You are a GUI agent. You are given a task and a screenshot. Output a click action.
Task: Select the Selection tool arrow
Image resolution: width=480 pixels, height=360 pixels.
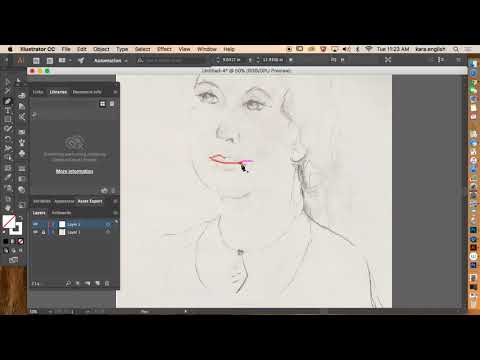[7, 82]
